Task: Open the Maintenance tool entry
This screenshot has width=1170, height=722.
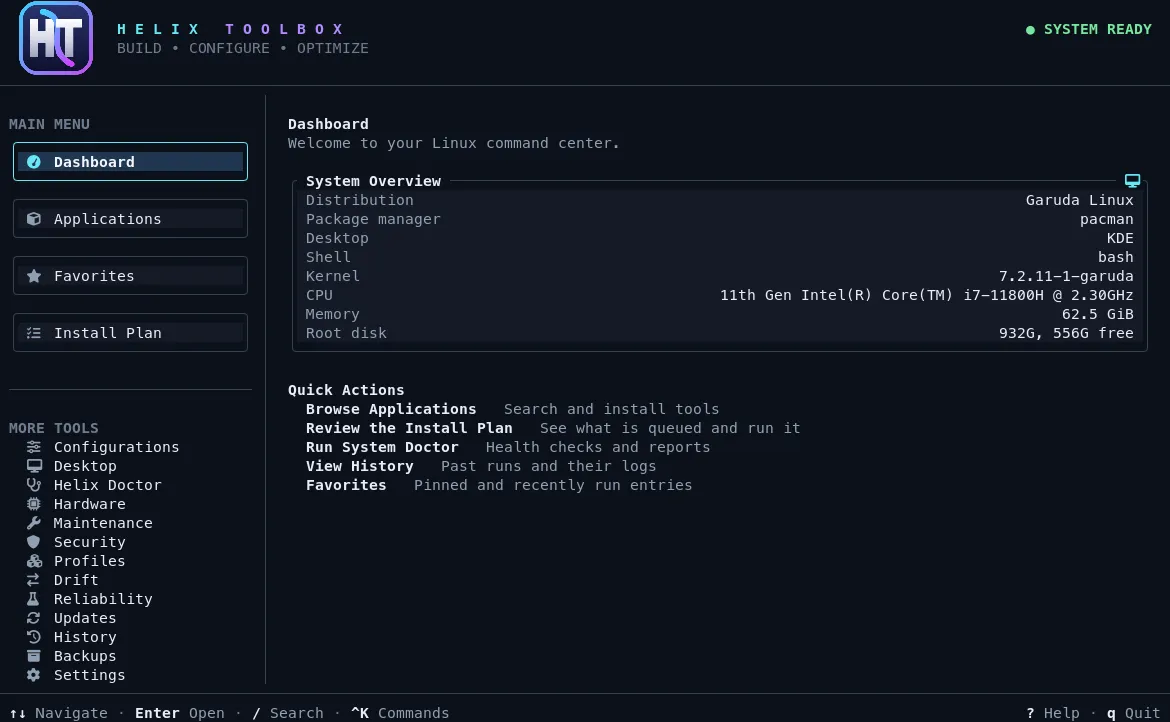Action: pyautogui.click(x=103, y=523)
